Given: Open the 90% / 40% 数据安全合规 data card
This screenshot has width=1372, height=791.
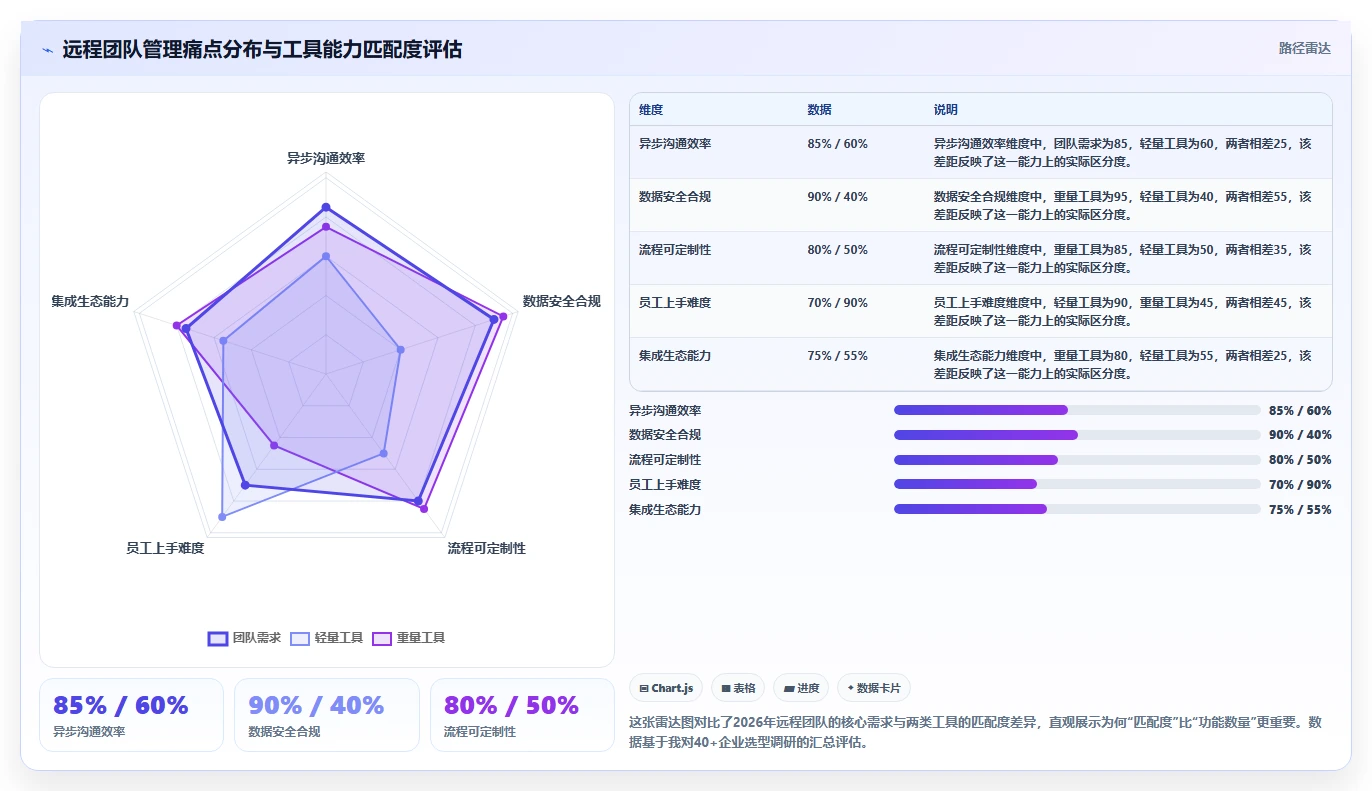Looking at the screenshot, I should tap(327, 715).
